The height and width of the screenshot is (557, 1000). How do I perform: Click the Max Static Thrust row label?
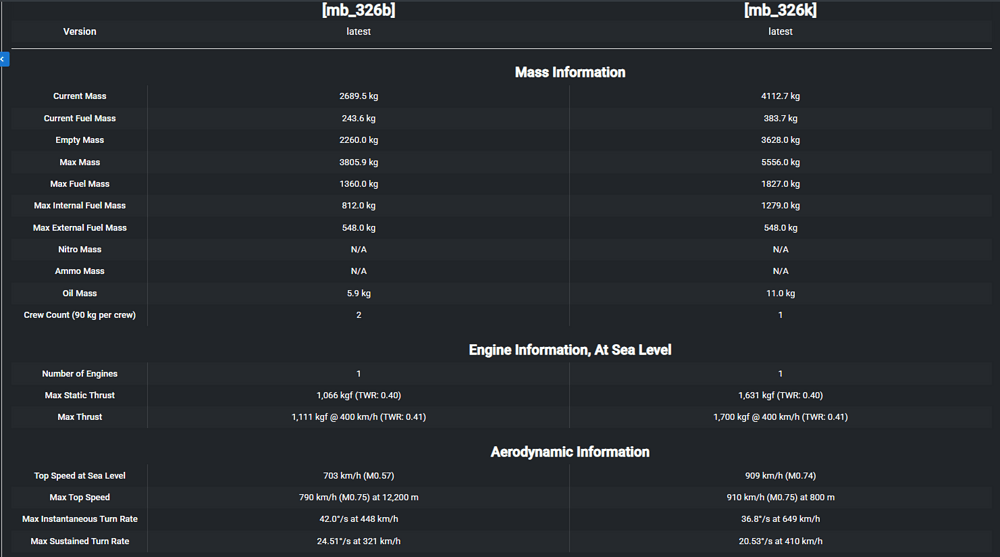(80, 396)
